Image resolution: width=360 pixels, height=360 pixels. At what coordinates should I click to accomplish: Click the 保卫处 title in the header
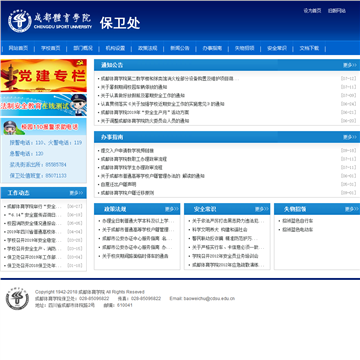click(x=120, y=23)
